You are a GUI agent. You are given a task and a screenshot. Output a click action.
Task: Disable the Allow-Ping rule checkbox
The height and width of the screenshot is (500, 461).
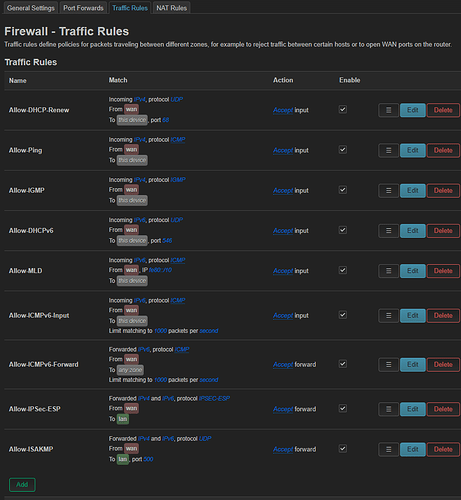[x=343, y=150]
